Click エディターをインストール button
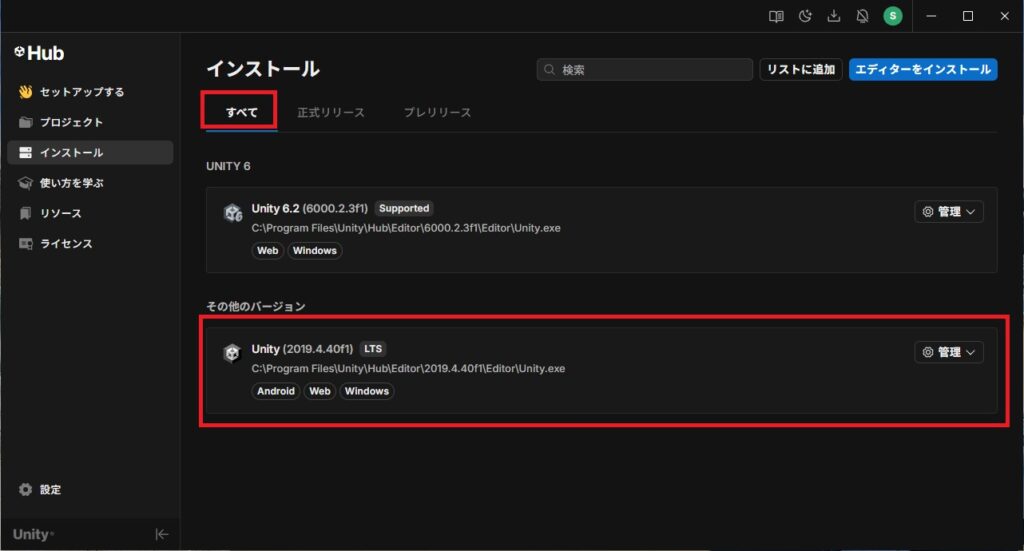 click(923, 70)
